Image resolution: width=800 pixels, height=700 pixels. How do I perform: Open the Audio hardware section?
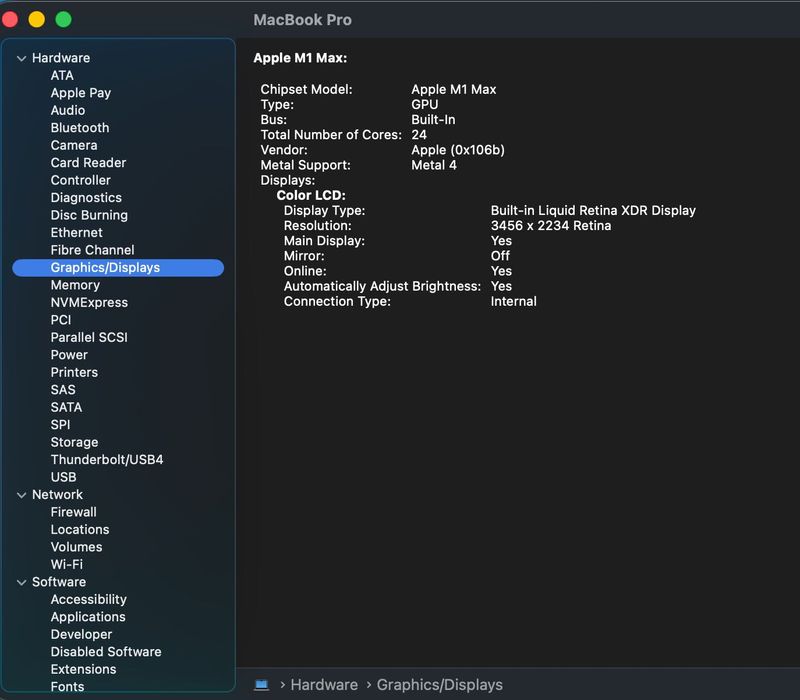pyautogui.click(x=68, y=110)
